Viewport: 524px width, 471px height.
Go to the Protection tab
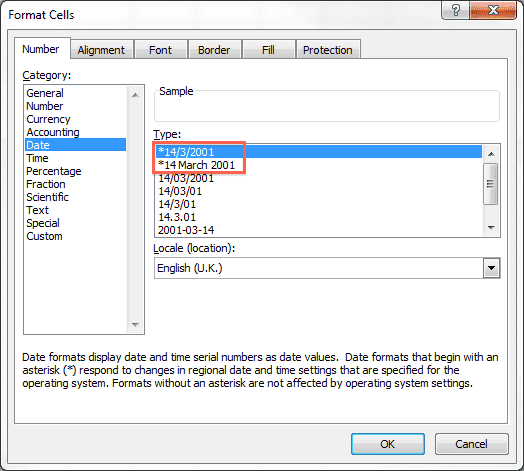tap(328, 50)
